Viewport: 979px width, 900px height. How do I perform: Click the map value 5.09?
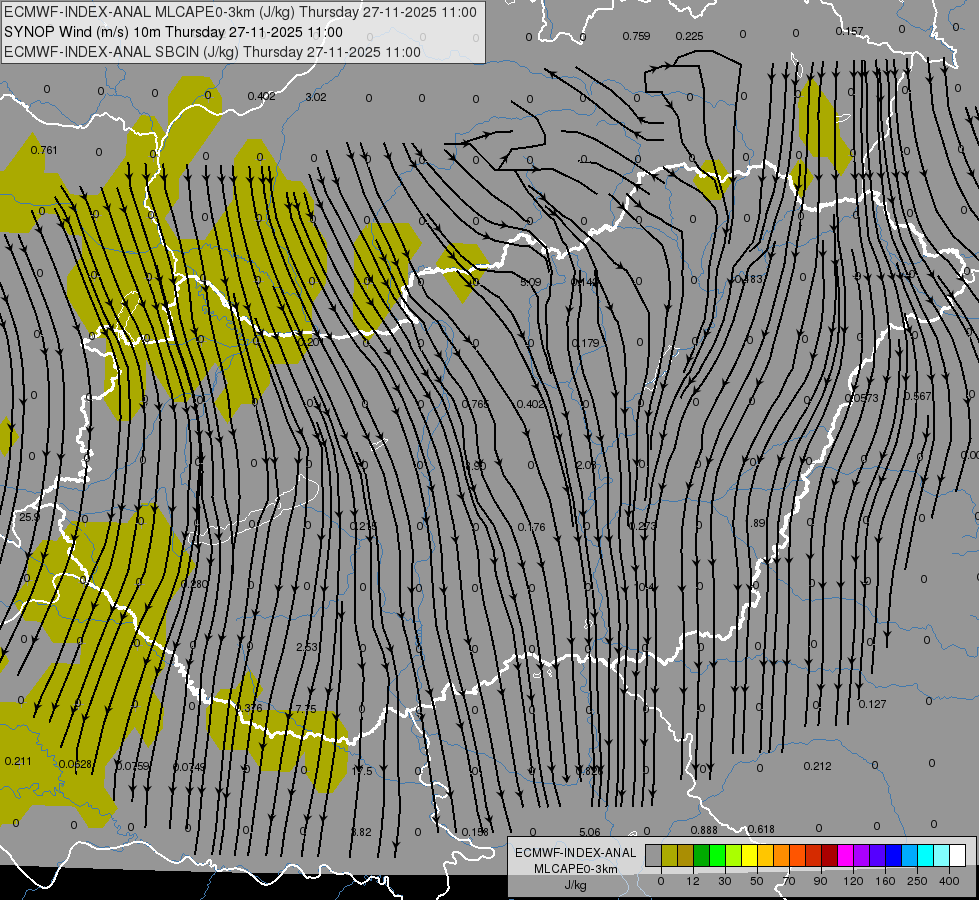[x=531, y=282]
